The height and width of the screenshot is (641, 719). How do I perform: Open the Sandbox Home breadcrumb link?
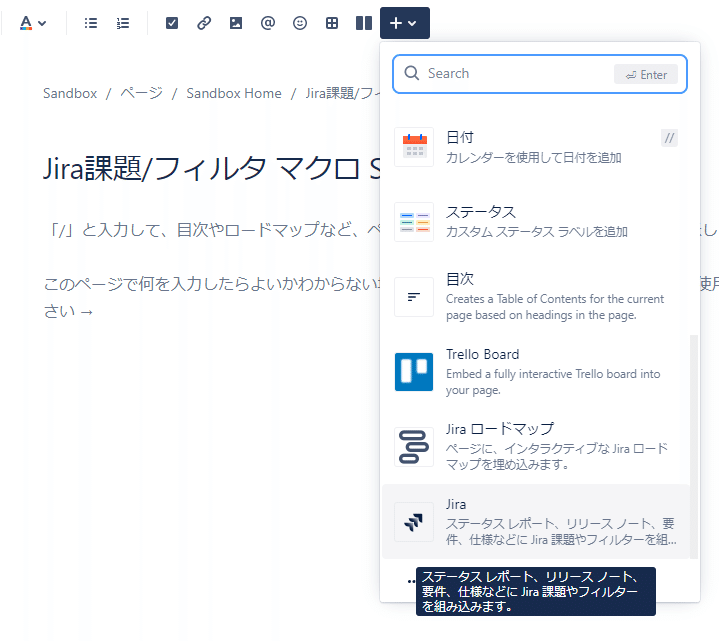click(234, 93)
